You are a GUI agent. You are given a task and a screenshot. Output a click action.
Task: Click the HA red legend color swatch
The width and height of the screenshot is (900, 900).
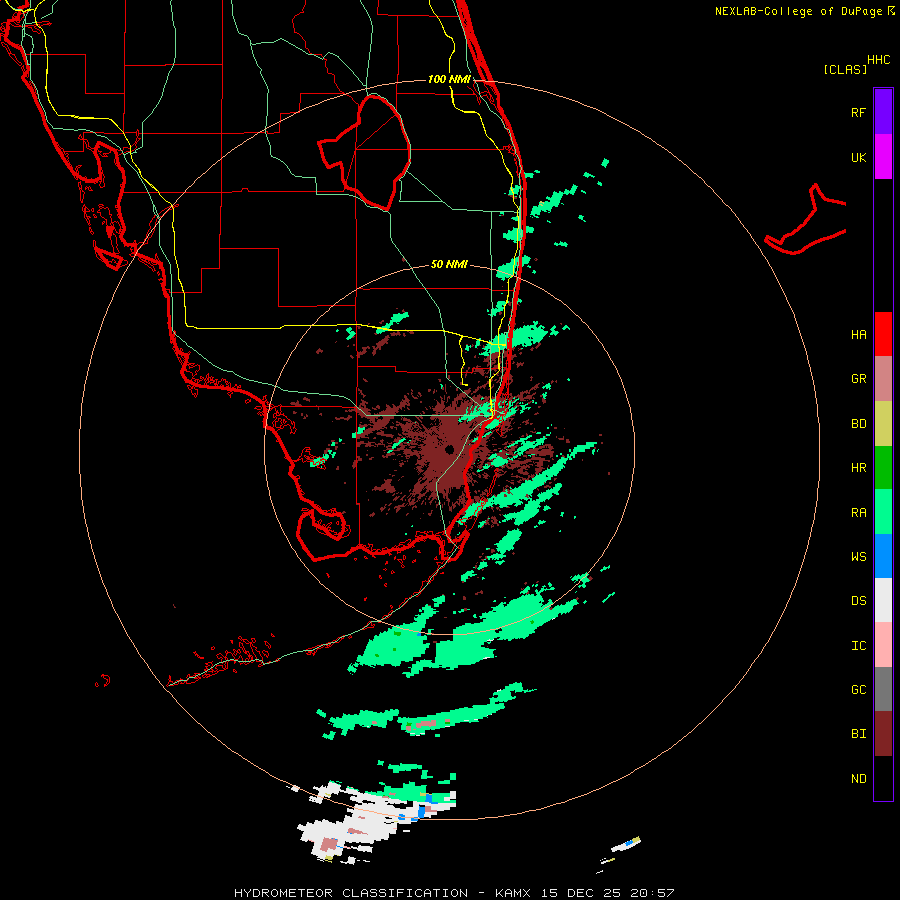883,334
